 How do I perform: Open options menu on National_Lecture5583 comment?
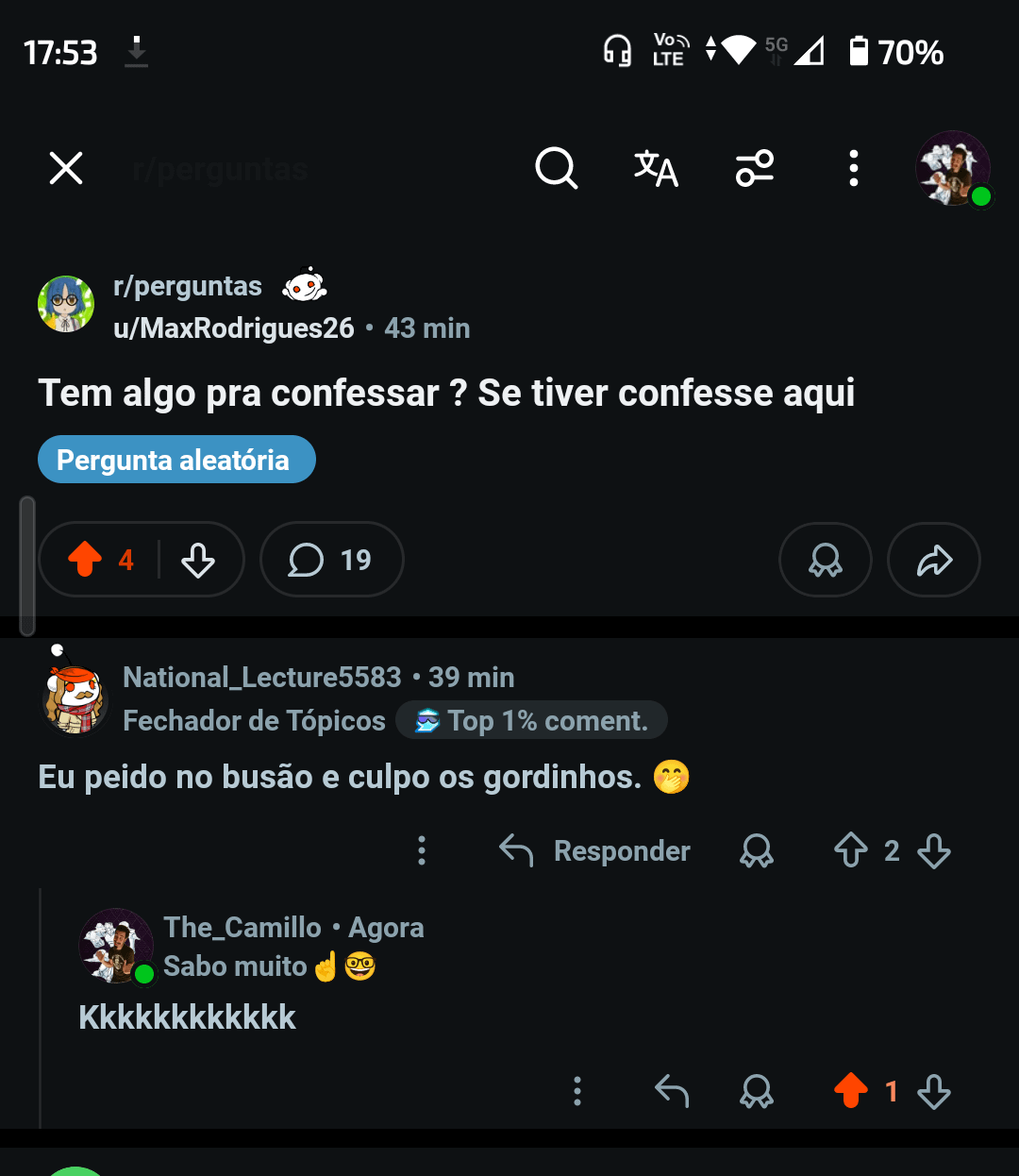point(422,850)
